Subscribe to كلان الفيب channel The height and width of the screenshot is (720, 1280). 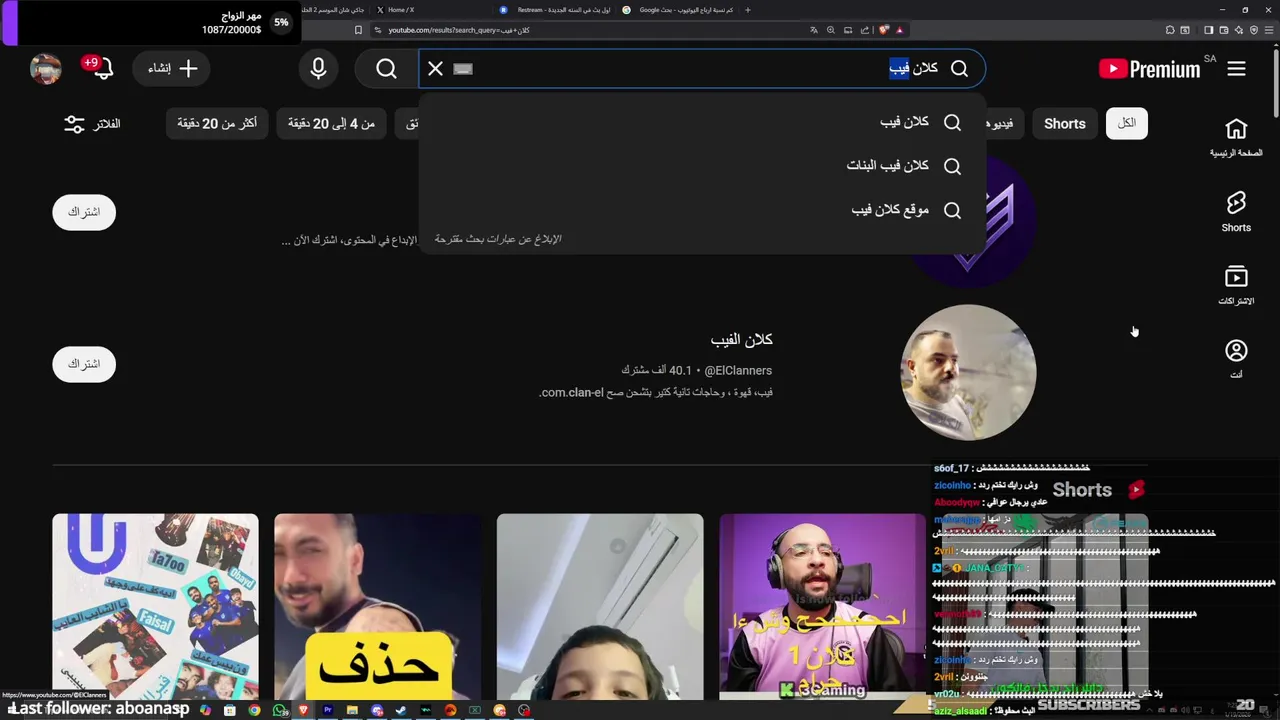tap(84, 364)
